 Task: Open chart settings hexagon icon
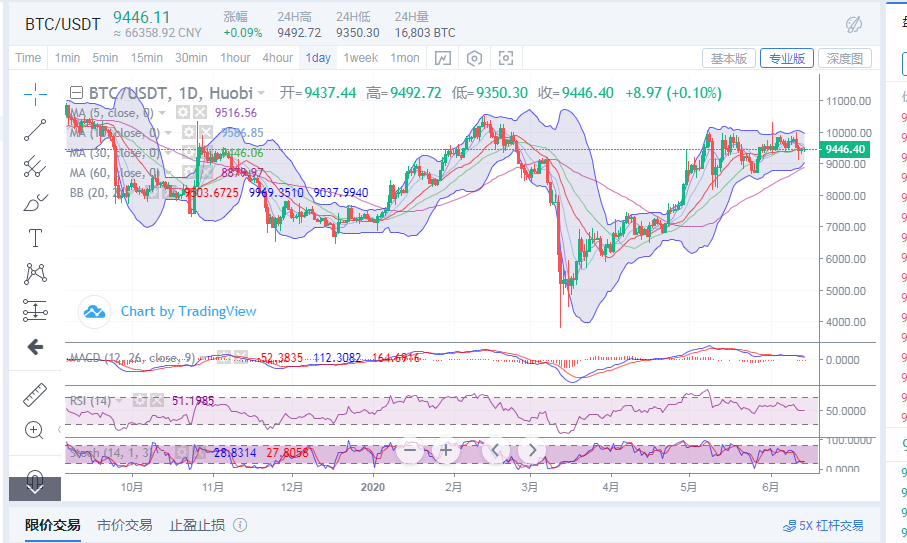point(474,58)
